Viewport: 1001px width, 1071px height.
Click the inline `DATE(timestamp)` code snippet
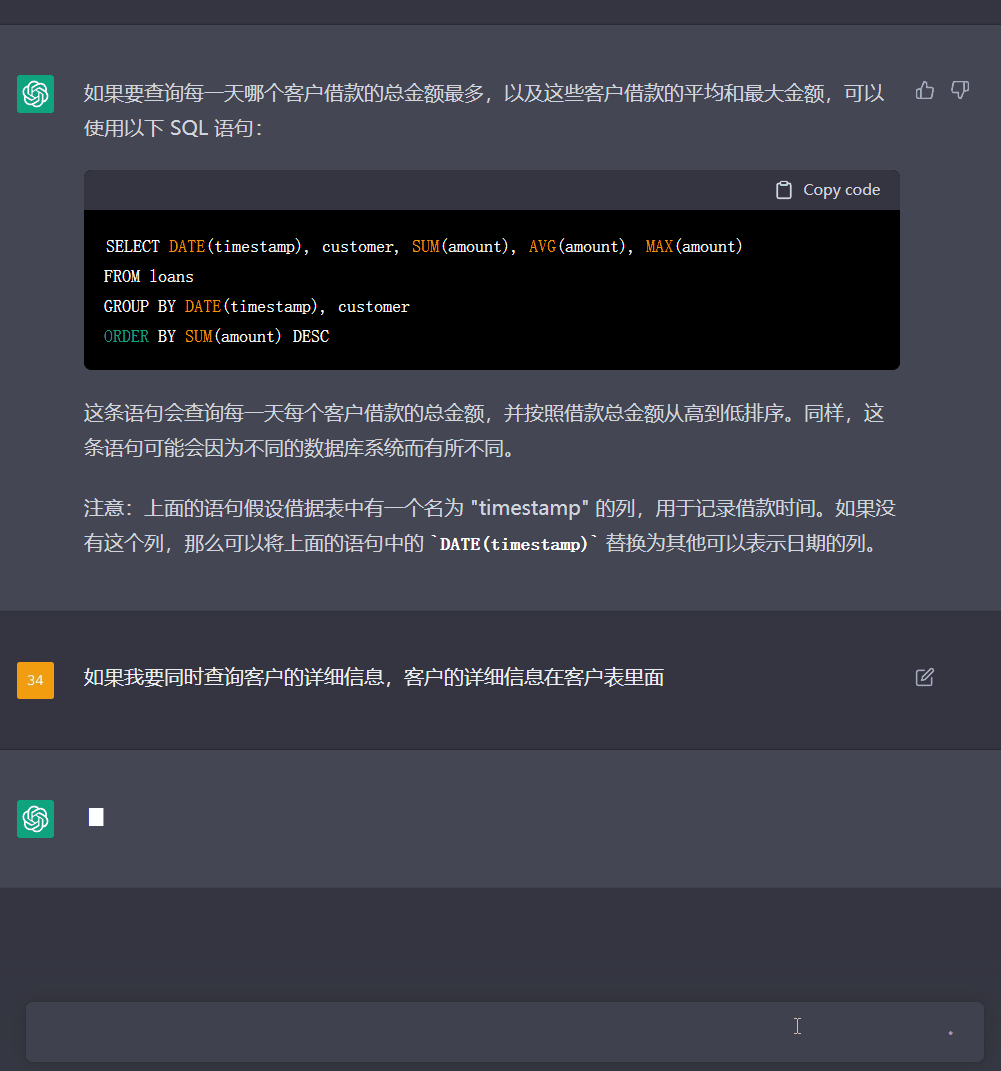[x=513, y=545]
